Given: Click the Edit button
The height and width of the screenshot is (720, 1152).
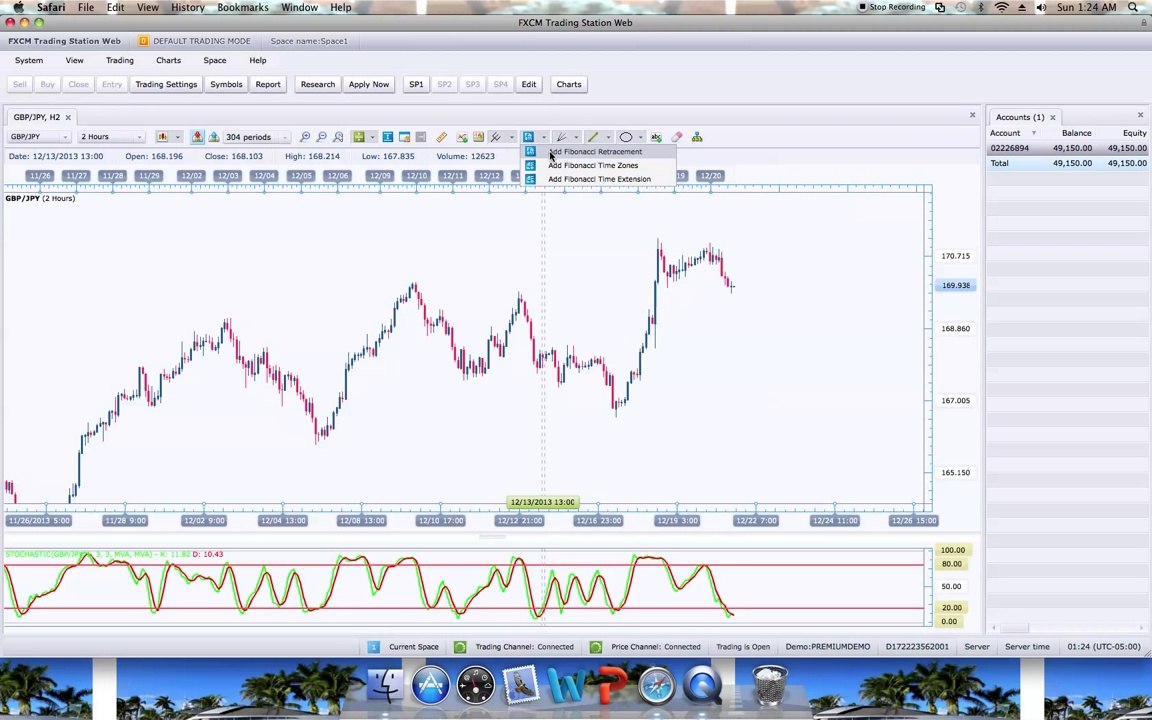Looking at the screenshot, I should (x=529, y=84).
